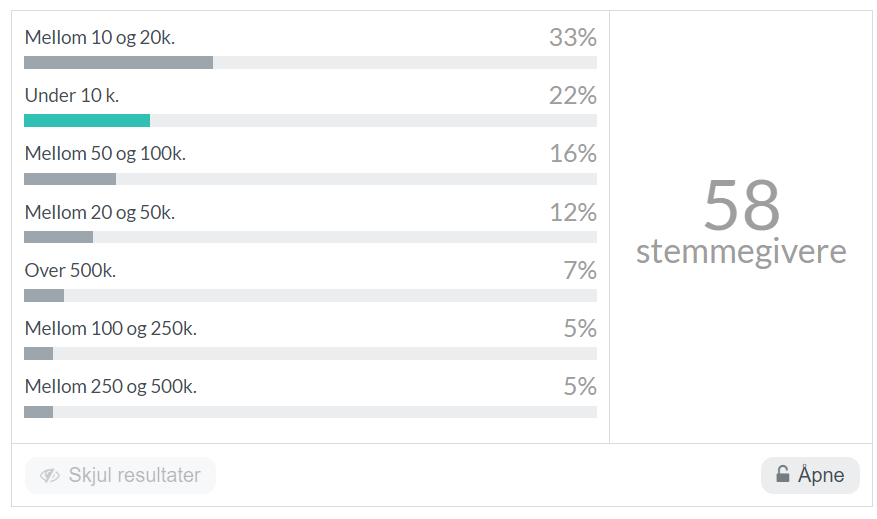
Task: Hide results with Skjul resultater button
Action: pos(120,475)
